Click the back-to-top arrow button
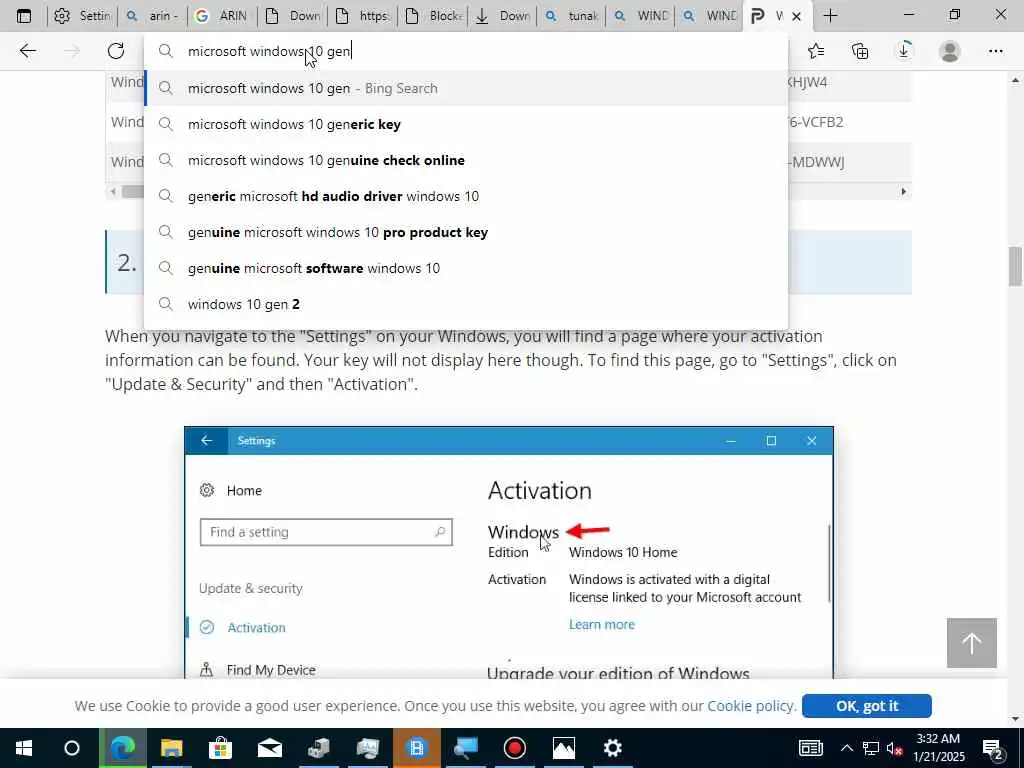The height and width of the screenshot is (768, 1024). click(972, 643)
